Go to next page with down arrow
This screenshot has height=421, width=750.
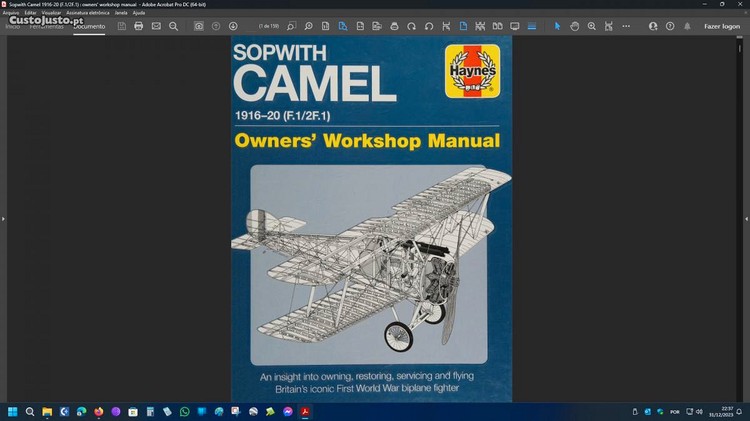pyautogui.click(x=233, y=26)
